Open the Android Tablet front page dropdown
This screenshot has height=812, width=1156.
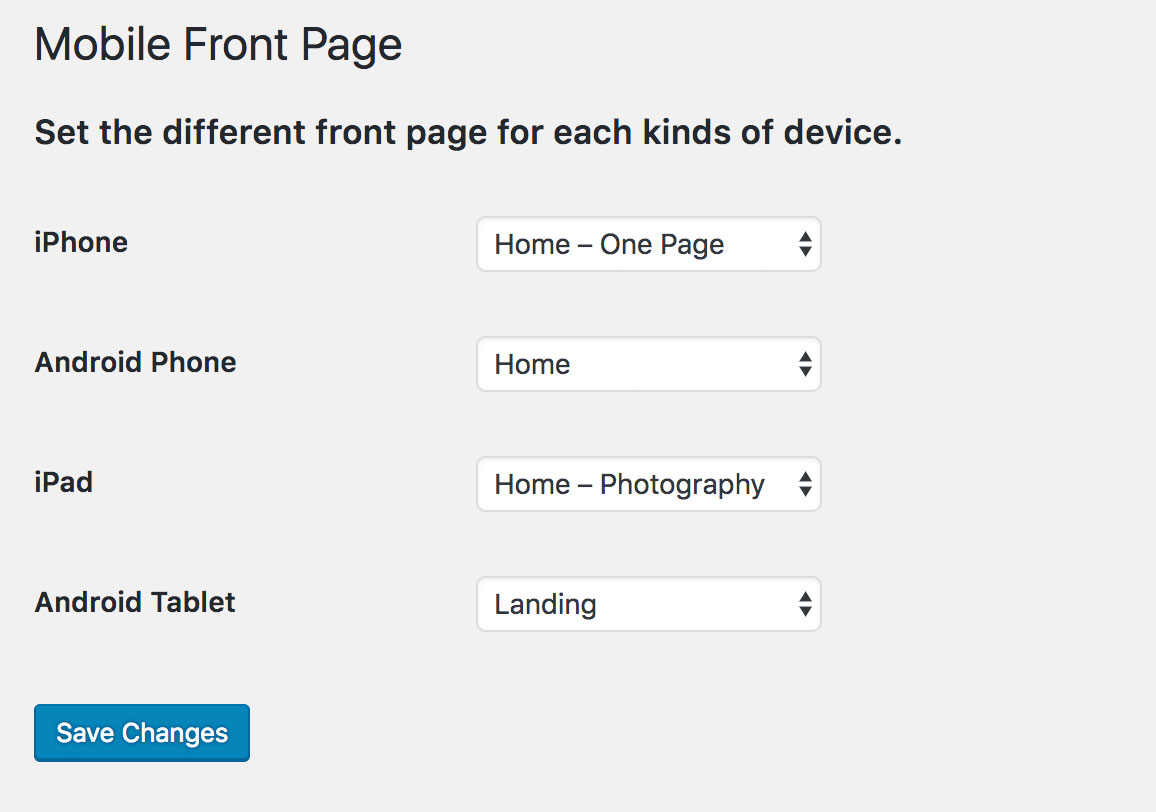648,604
